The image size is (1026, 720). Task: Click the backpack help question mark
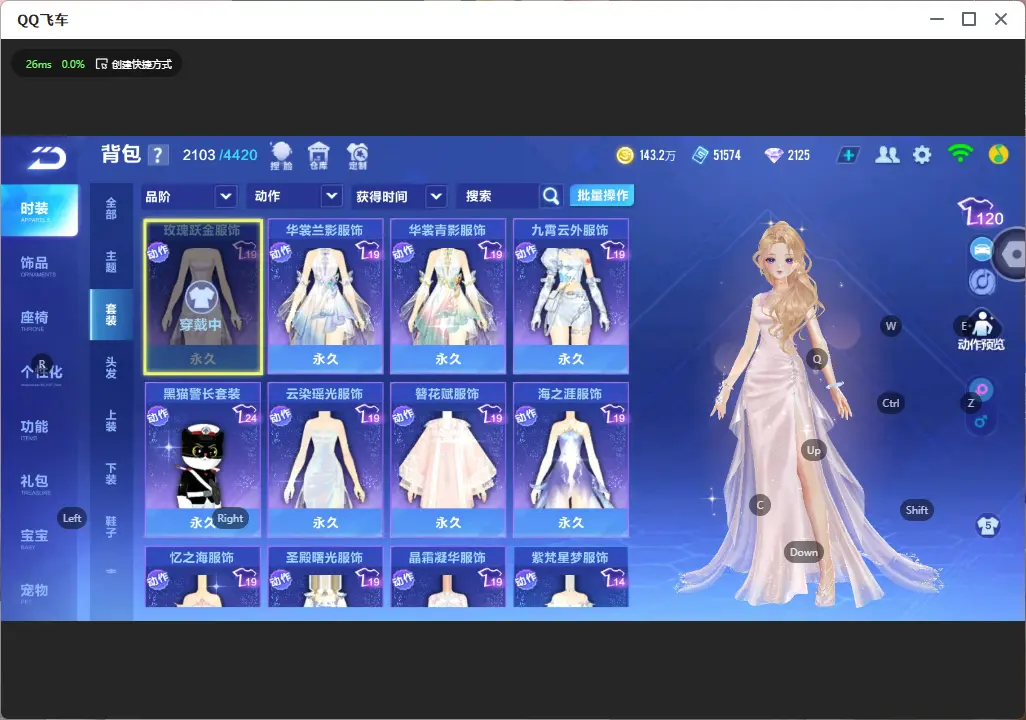(158, 155)
